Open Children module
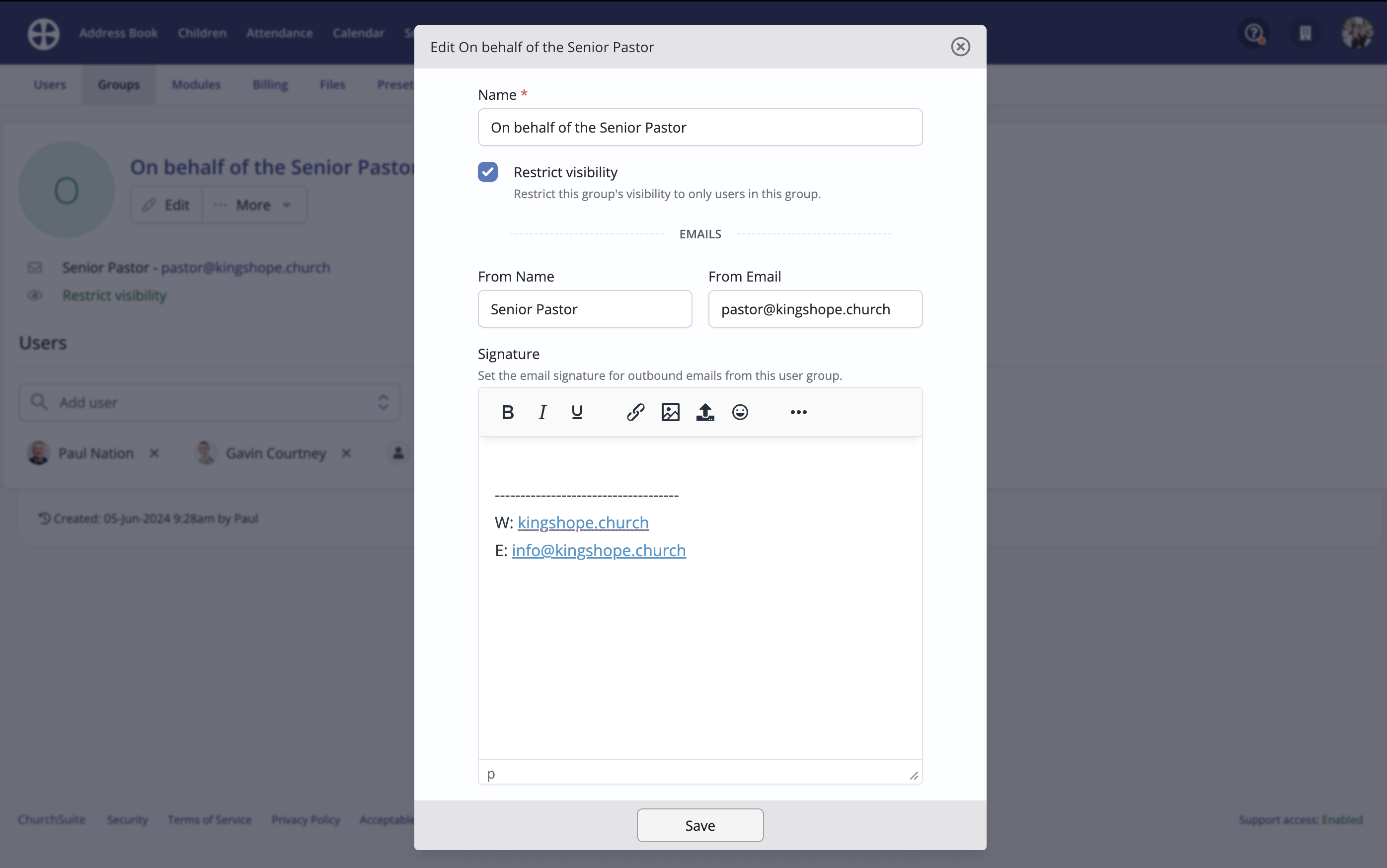 pyautogui.click(x=202, y=33)
